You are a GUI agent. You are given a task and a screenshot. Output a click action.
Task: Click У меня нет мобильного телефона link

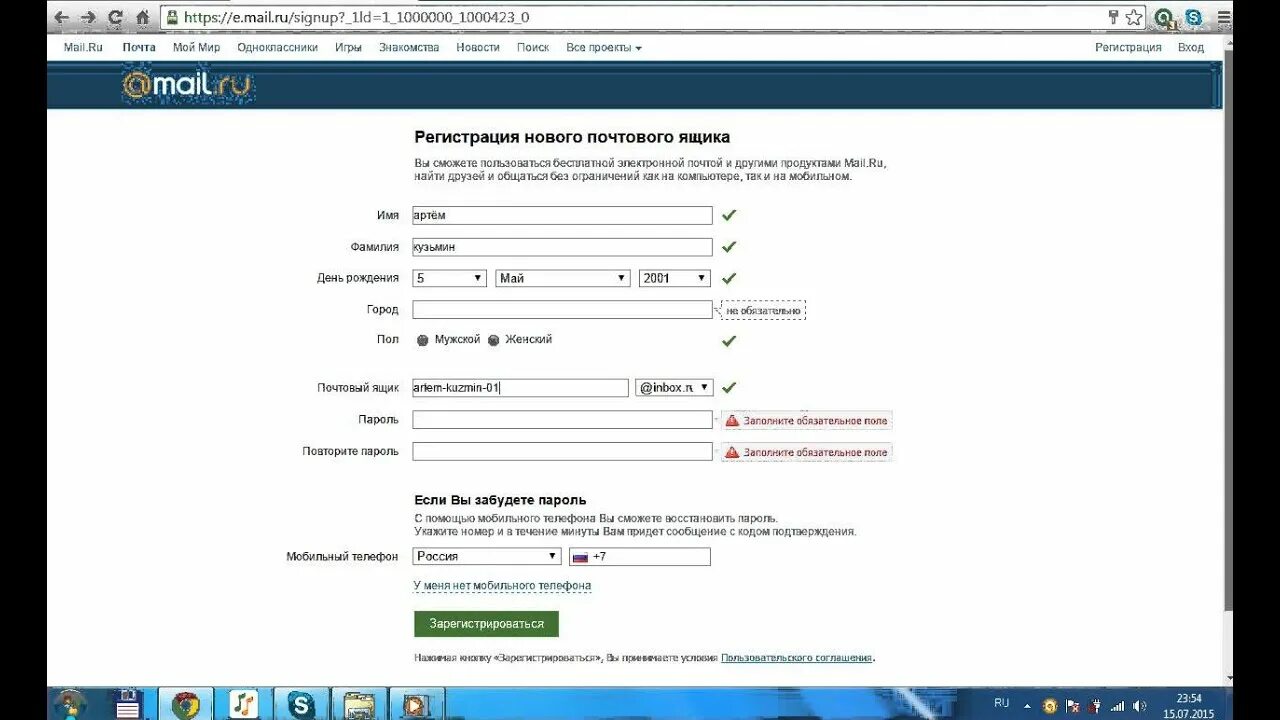(x=502, y=586)
